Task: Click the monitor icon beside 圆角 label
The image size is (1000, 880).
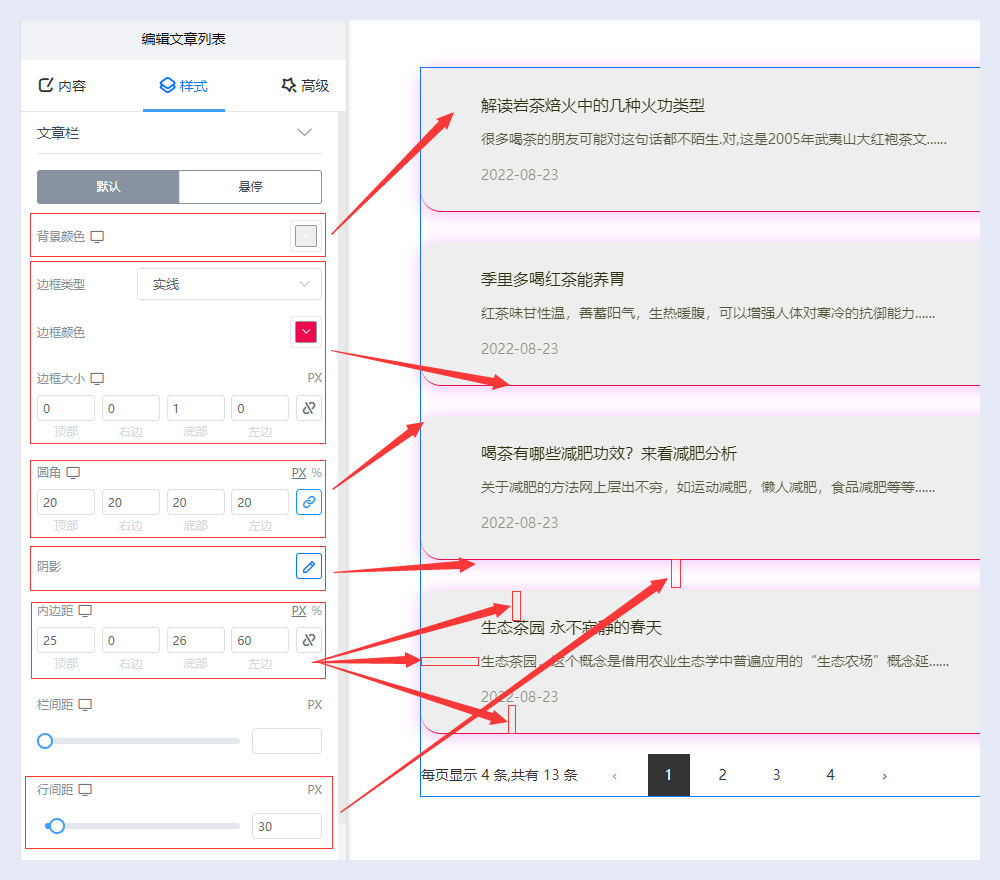Action: click(x=73, y=472)
